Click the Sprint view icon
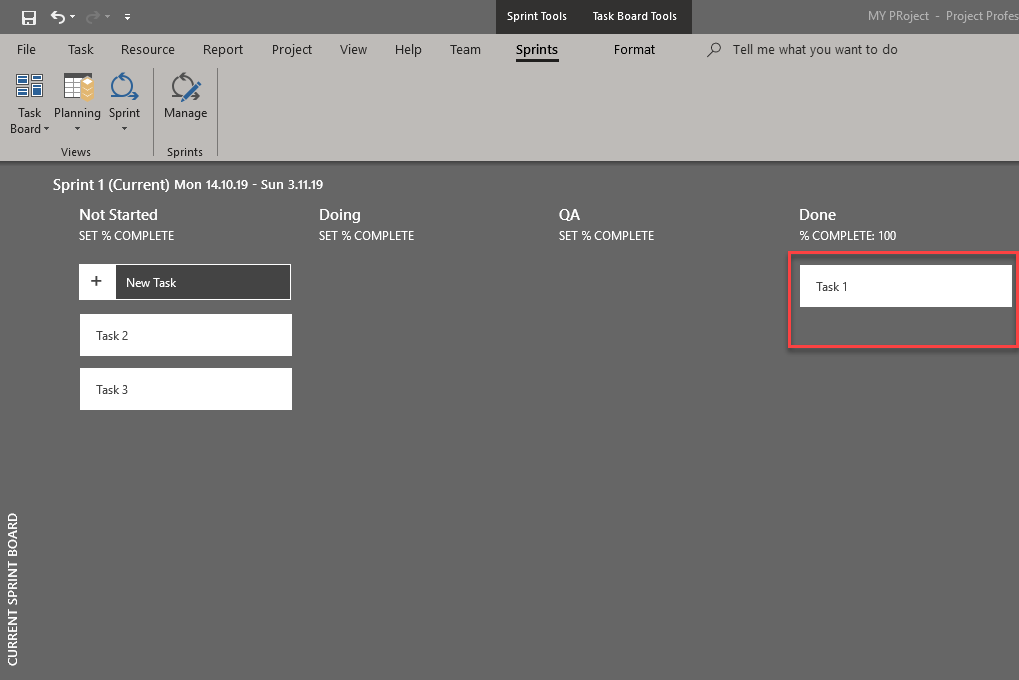The image size is (1019, 680). [x=124, y=87]
